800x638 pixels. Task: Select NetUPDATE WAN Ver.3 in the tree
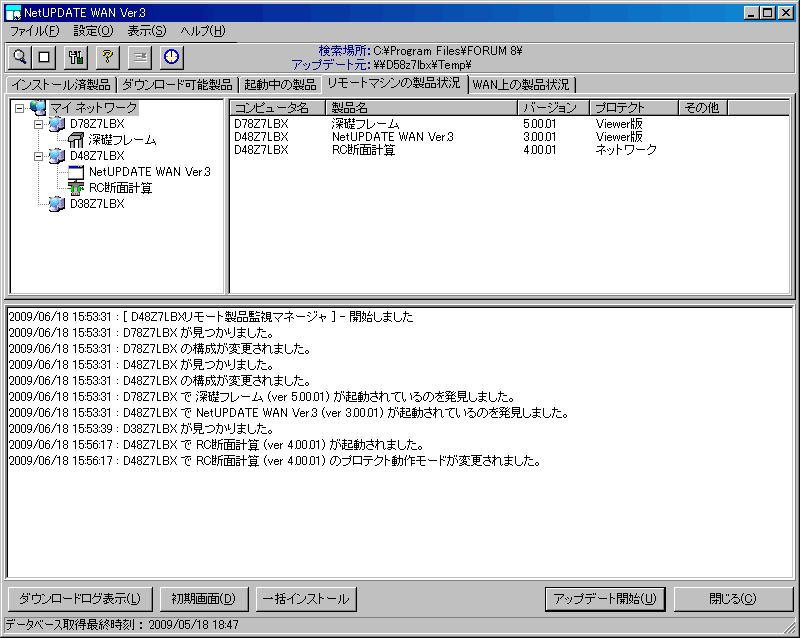(149, 172)
